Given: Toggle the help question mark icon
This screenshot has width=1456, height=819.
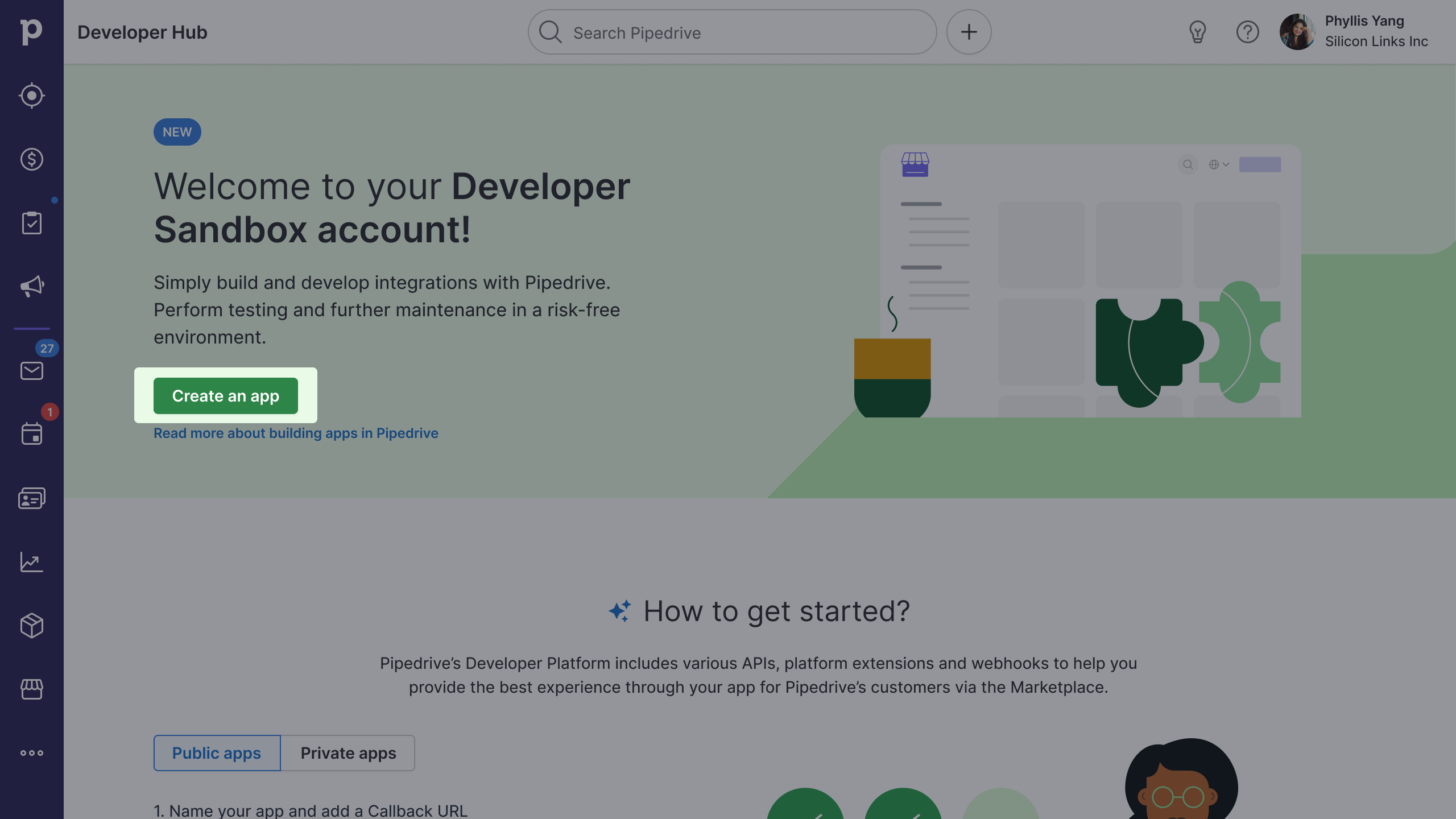Looking at the screenshot, I should pos(1247,32).
